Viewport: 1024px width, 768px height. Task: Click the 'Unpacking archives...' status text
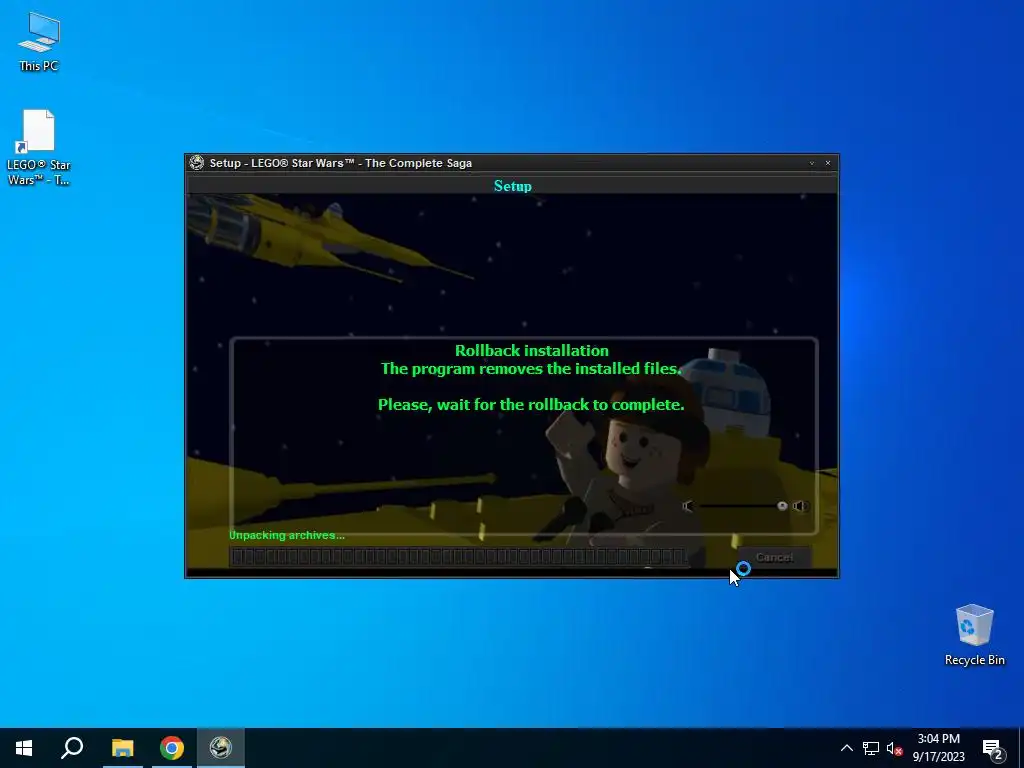[287, 535]
